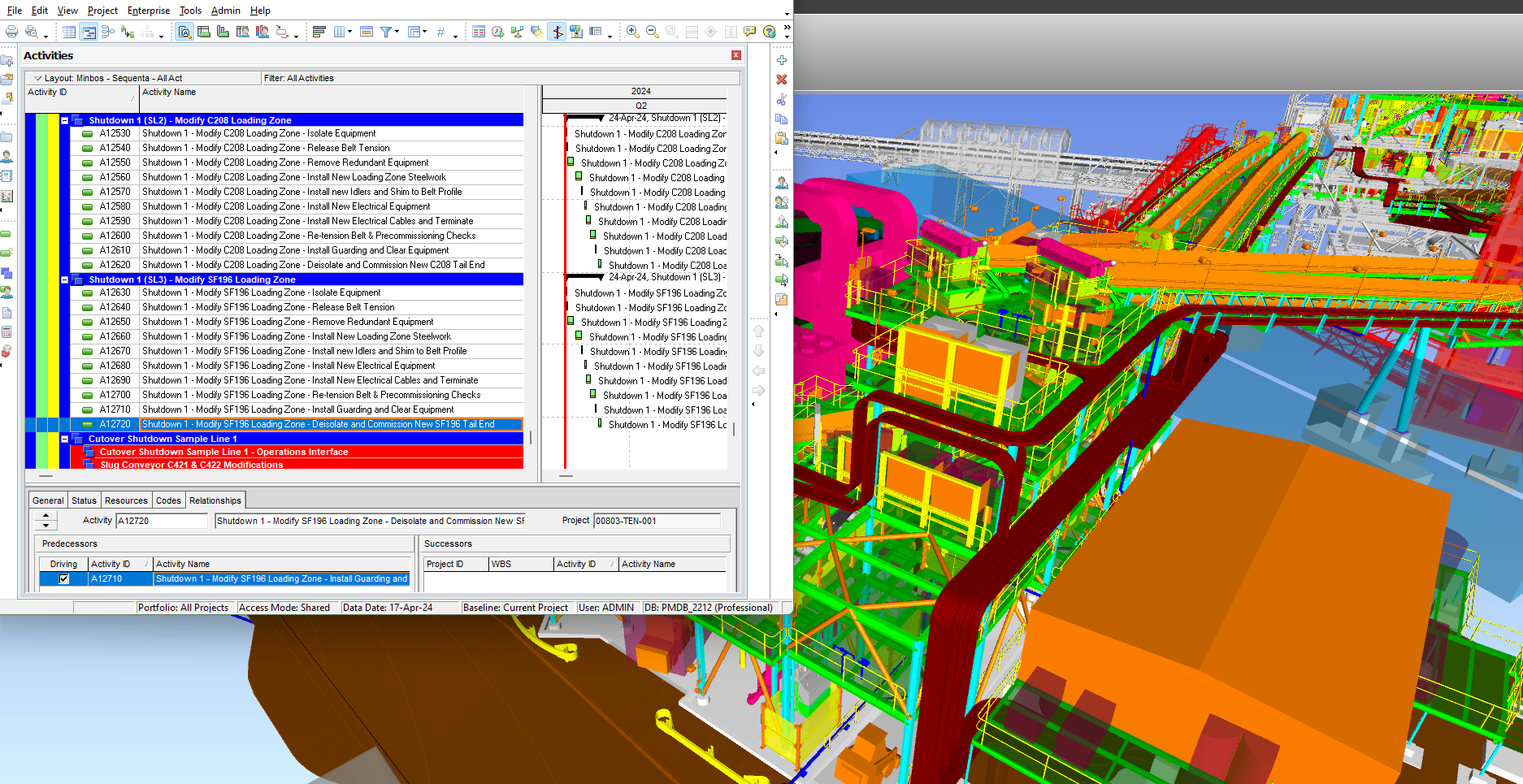
Task: Collapse the Shutdown 1 (SL3) SF196 group
Action: (64, 279)
